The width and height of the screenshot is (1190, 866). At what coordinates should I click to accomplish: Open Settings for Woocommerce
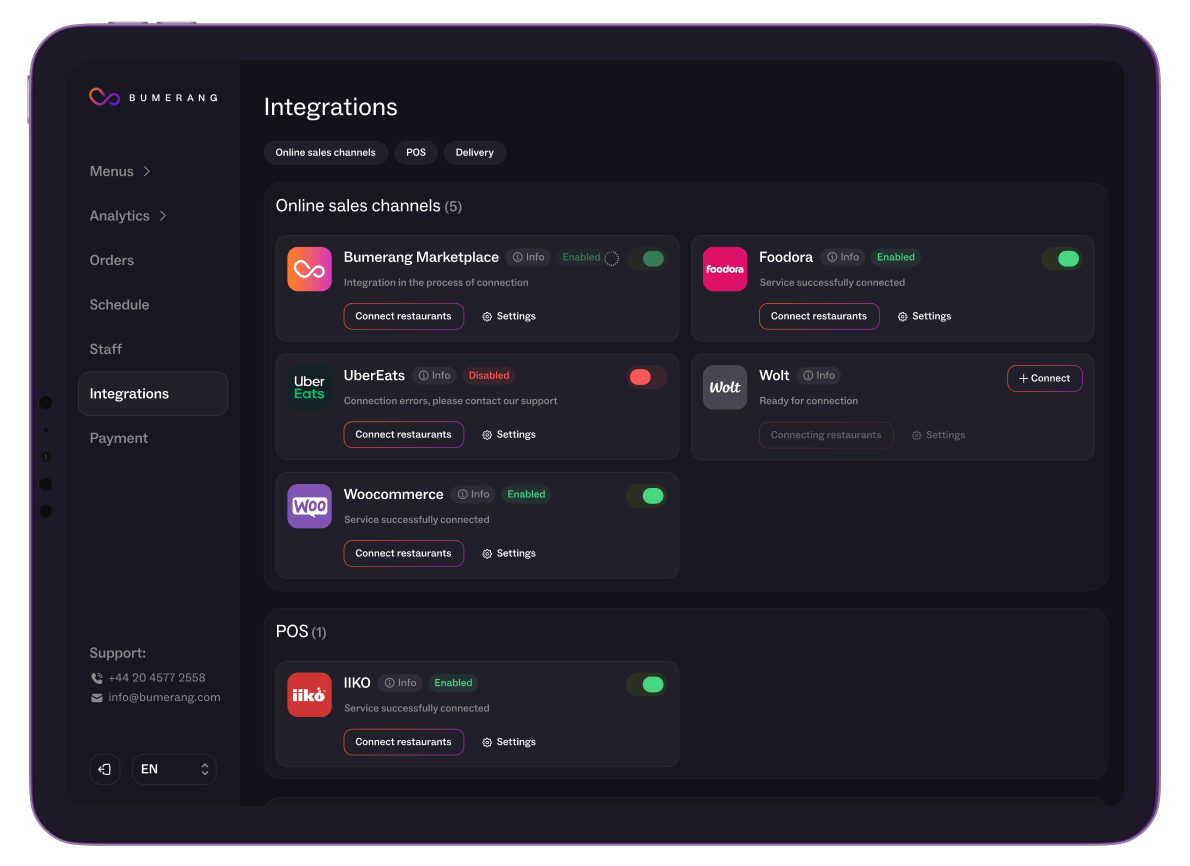pos(508,554)
